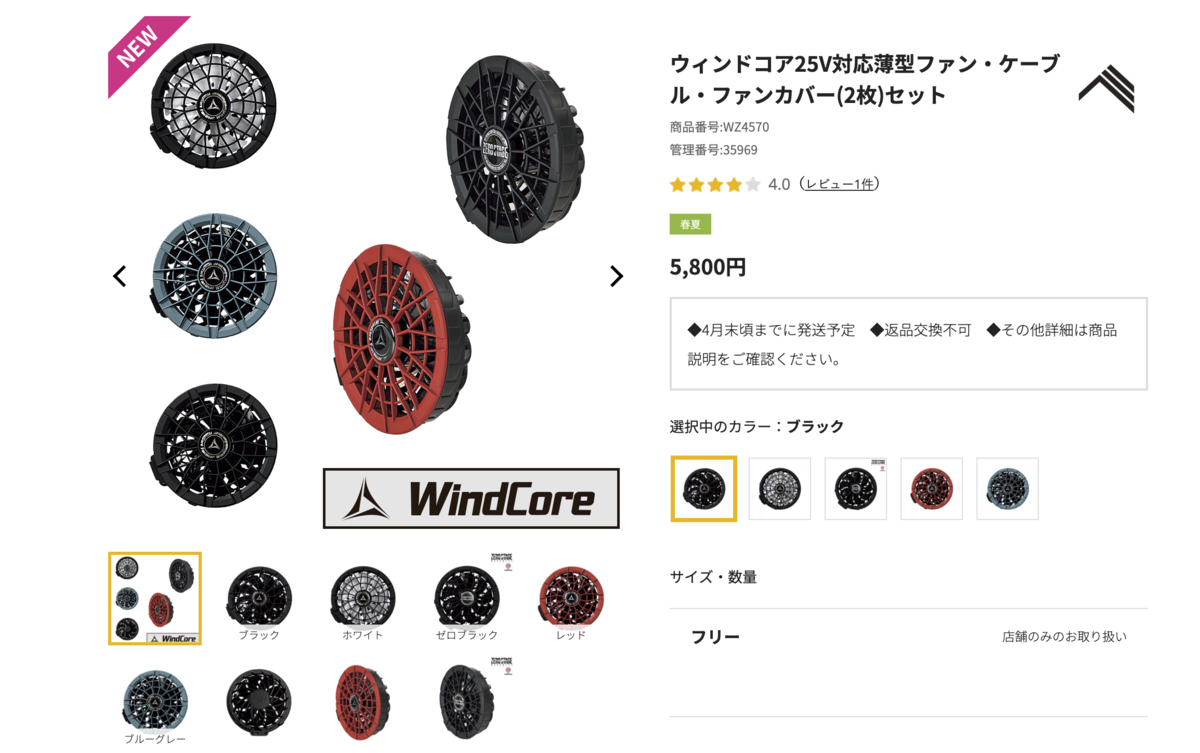View the black side-angle fan thumbnail
The height and width of the screenshot is (753, 1200).
tap(467, 702)
